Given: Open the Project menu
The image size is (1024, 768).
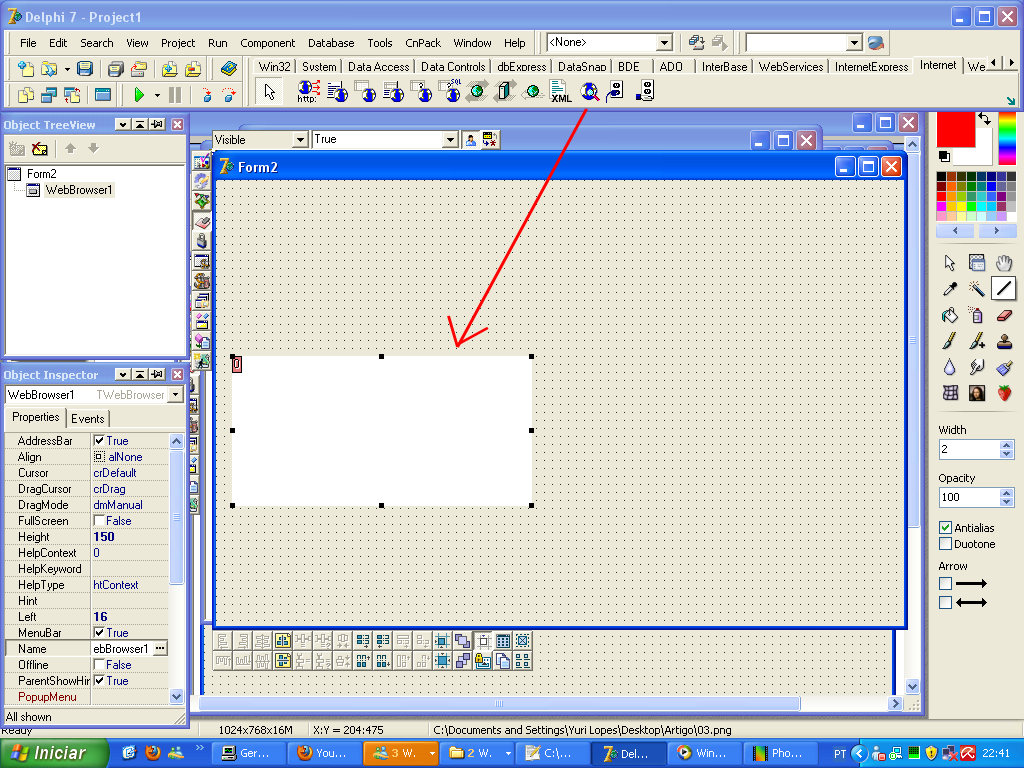Looking at the screenshot, I should point(178,43).
